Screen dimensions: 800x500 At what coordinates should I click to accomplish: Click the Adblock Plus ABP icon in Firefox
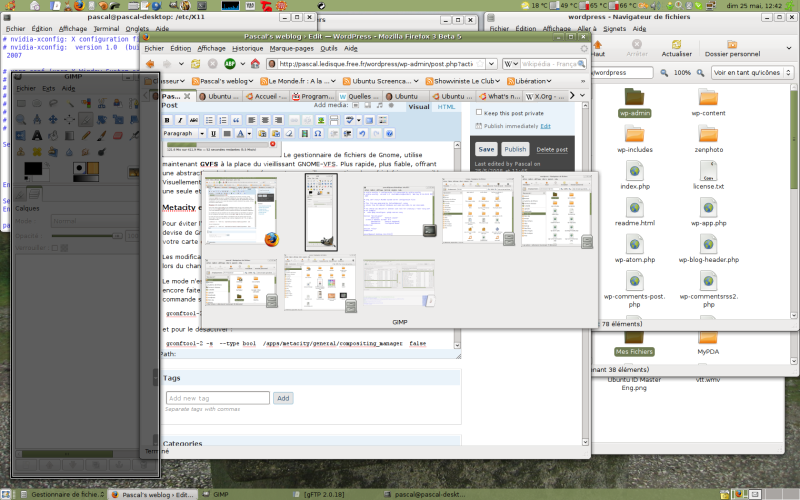[230, 64]
